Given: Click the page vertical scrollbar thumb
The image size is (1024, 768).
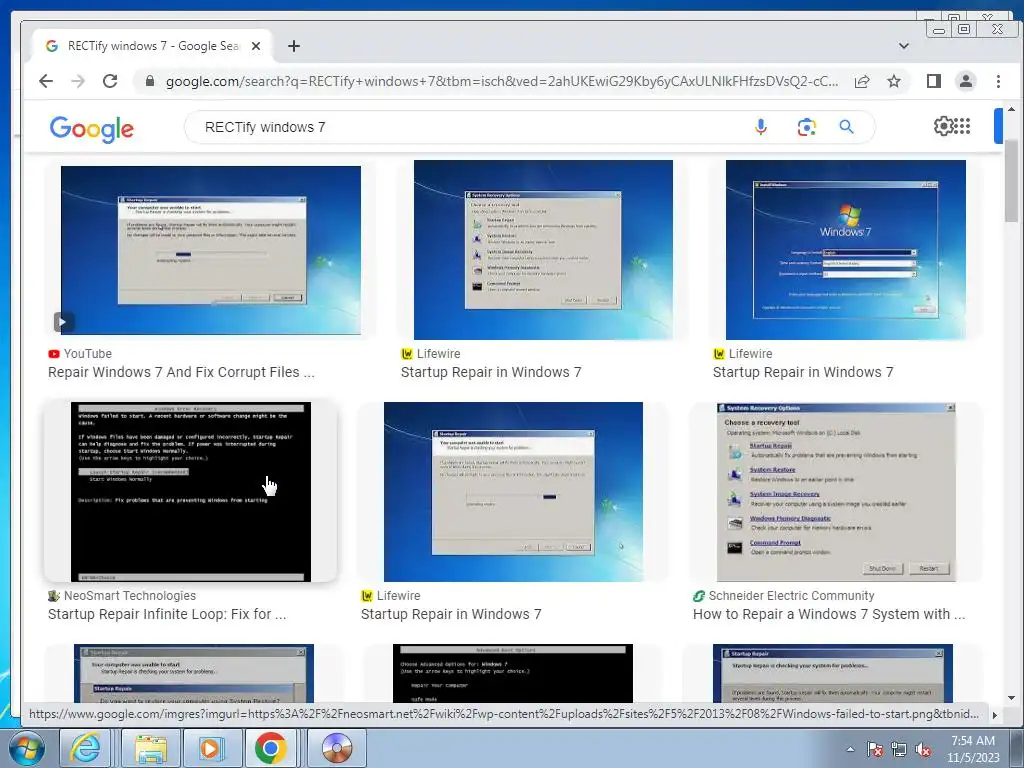Looking at the screenshot, I should point(1011,180).
